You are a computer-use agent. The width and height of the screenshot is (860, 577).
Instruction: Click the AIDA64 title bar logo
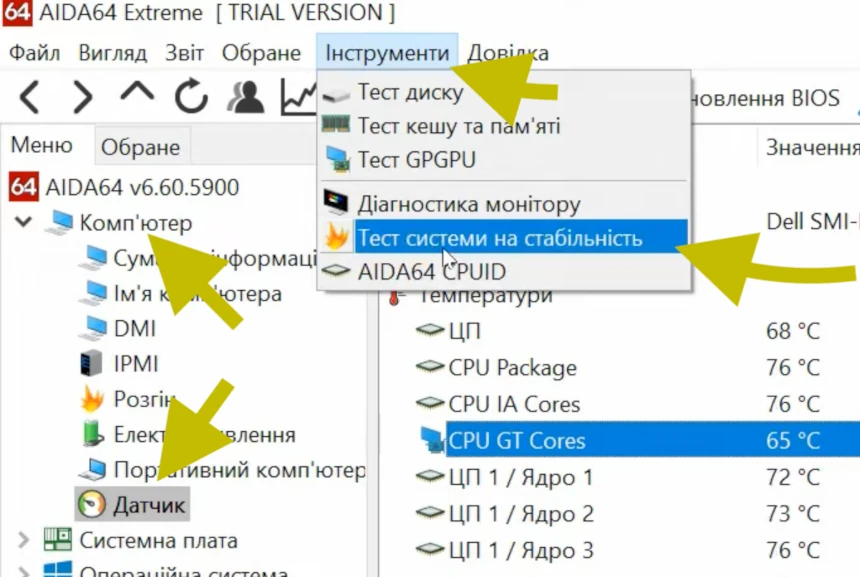point(18,13)
